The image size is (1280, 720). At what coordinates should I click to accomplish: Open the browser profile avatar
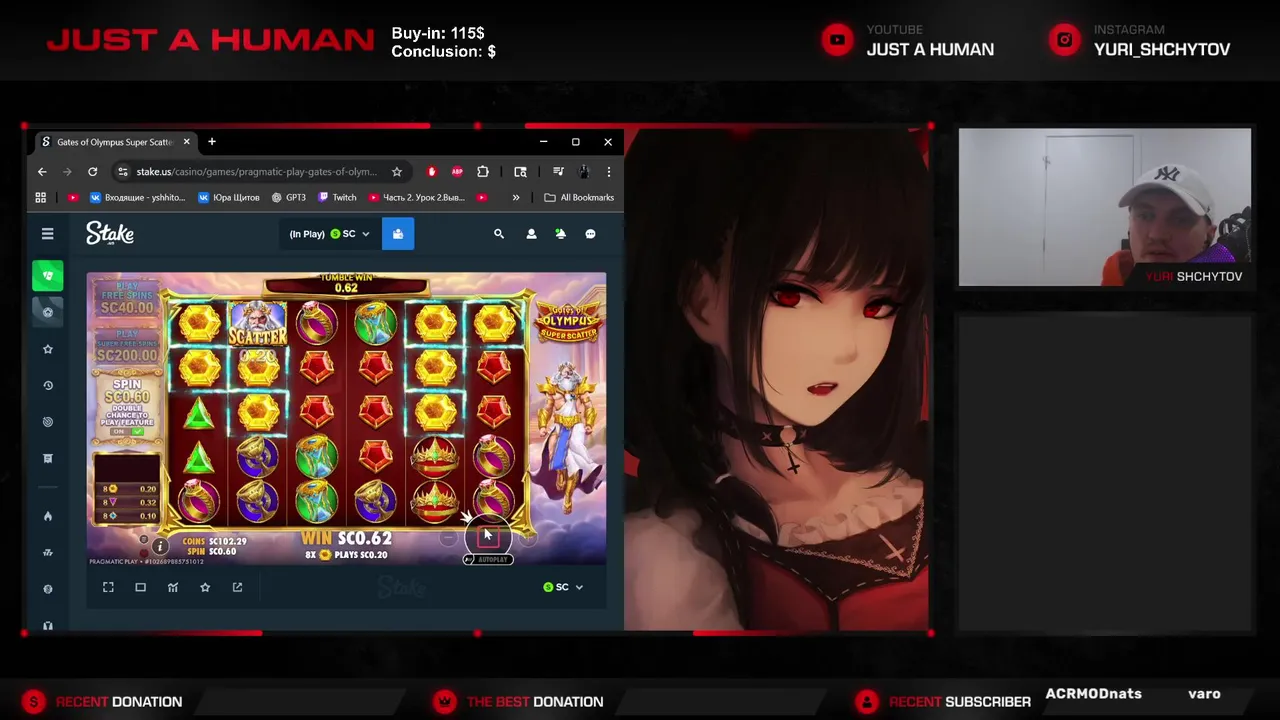click(x=584, y=172)
